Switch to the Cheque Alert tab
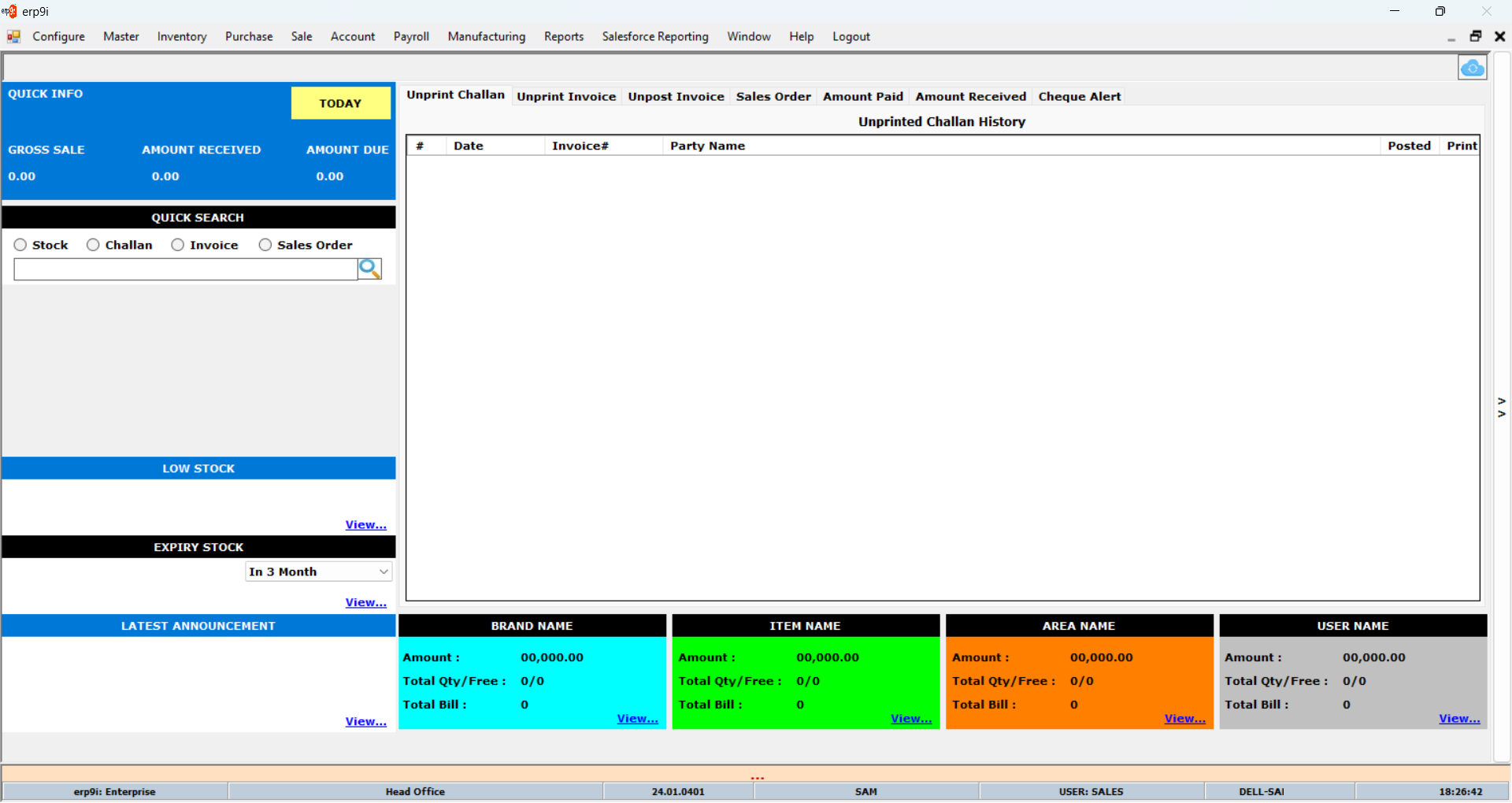Screen dimensions: 1512x803 1079,97
